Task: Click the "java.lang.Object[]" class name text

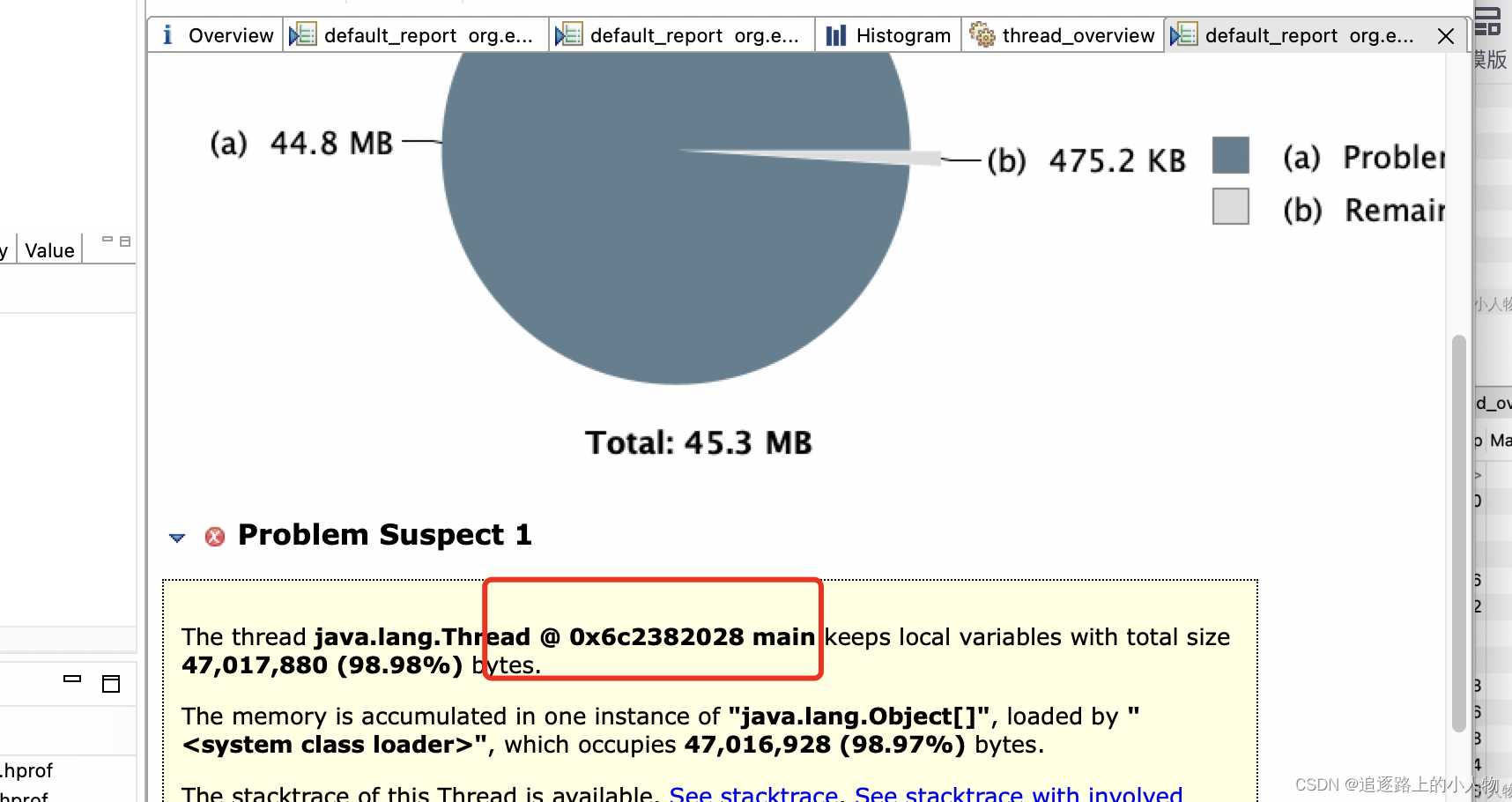Action: tap(859, 717)
